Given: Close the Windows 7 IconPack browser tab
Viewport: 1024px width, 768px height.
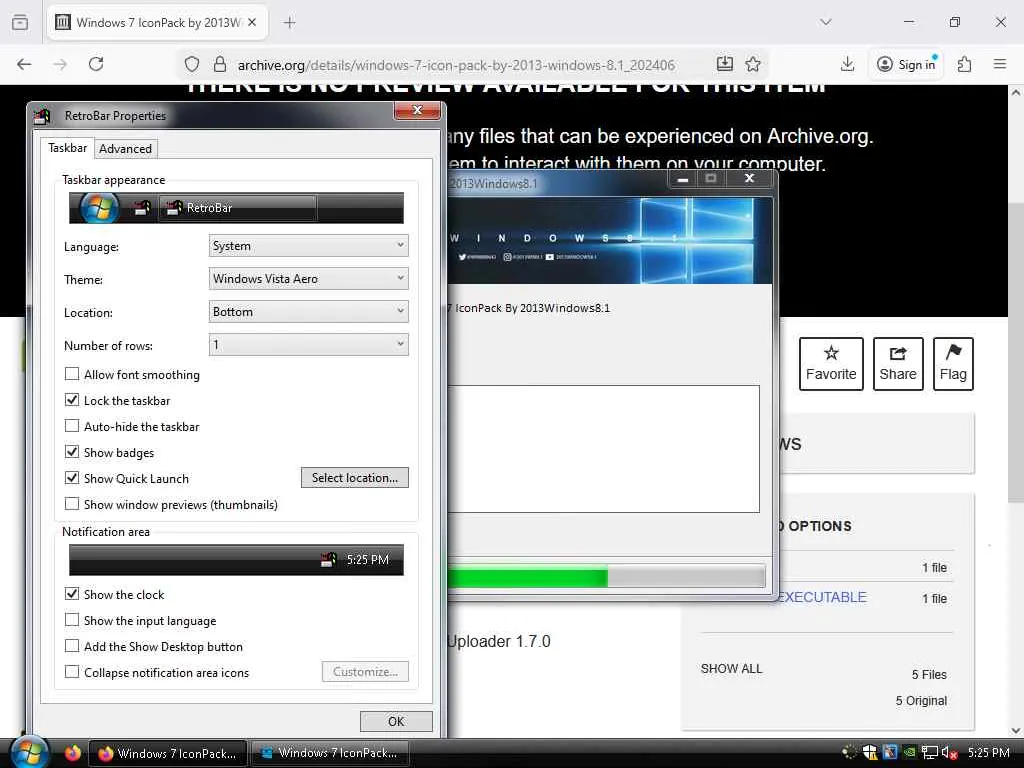Looking at the screenshot, I should pos(252,22).
